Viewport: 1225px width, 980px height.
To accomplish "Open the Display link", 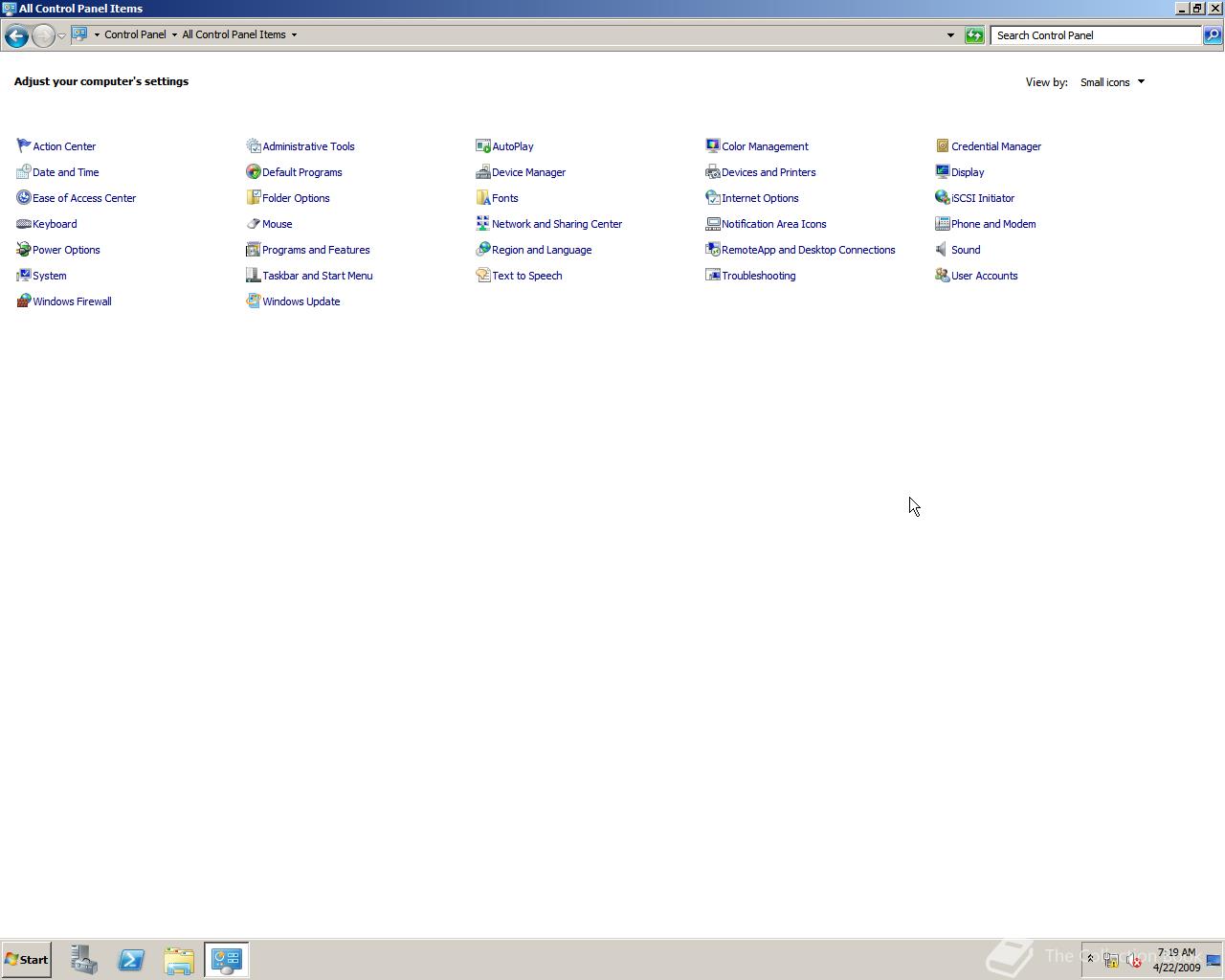I will tap(968, 172).
